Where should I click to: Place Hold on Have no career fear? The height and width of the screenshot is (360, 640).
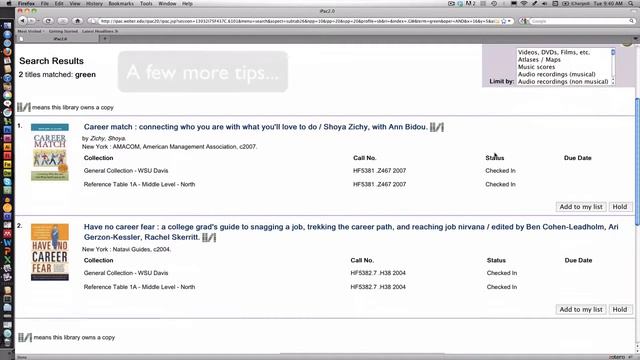(x=620, y=309)
